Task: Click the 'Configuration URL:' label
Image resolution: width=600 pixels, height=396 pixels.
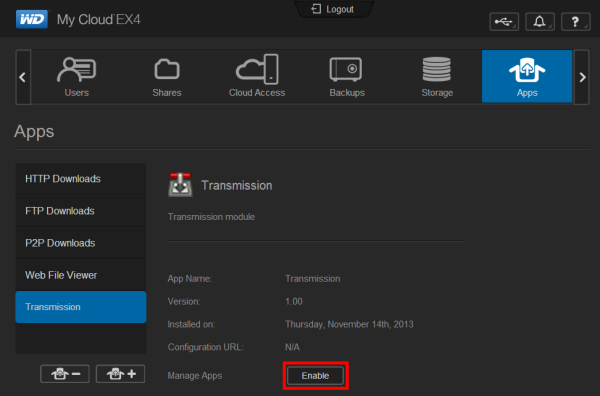Action: [x=205, y=347]
